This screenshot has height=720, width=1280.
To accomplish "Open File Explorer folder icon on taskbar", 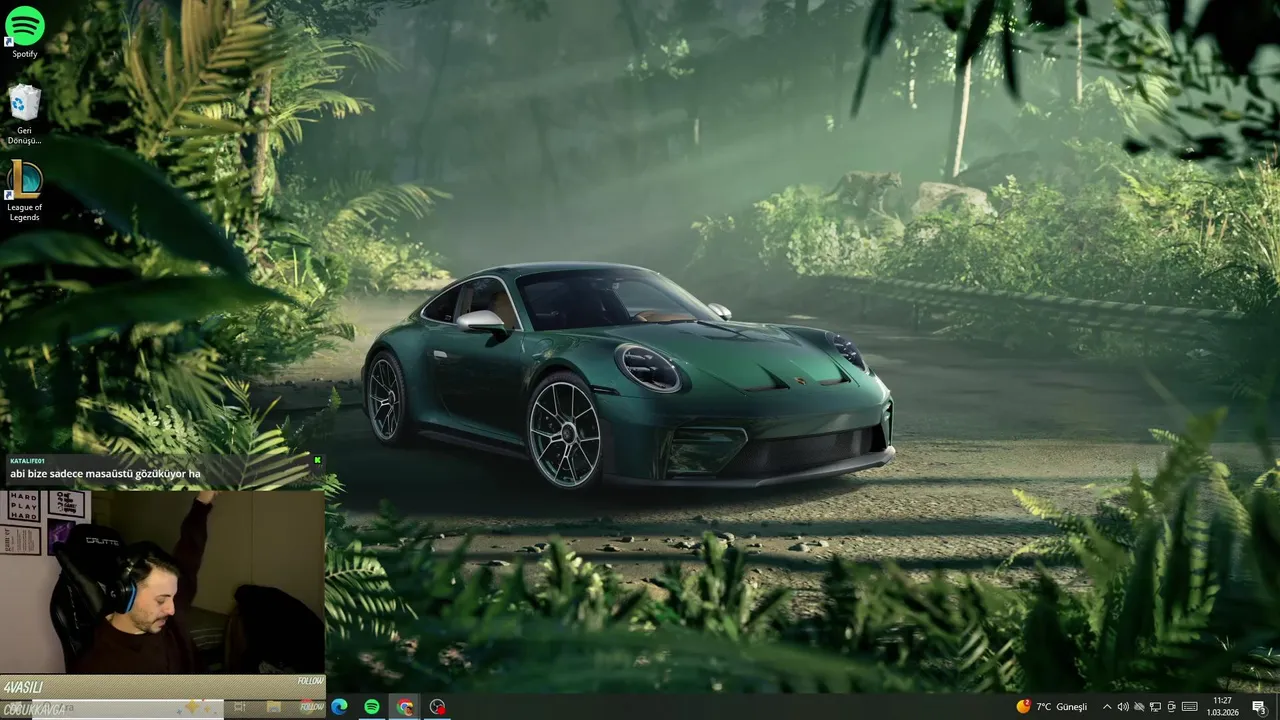I will tap(273, 707).
